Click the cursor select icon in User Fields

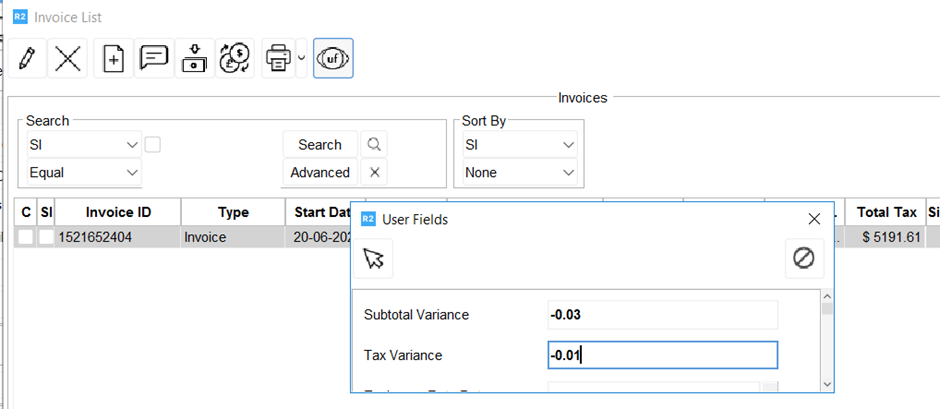(x=373, y=259)
